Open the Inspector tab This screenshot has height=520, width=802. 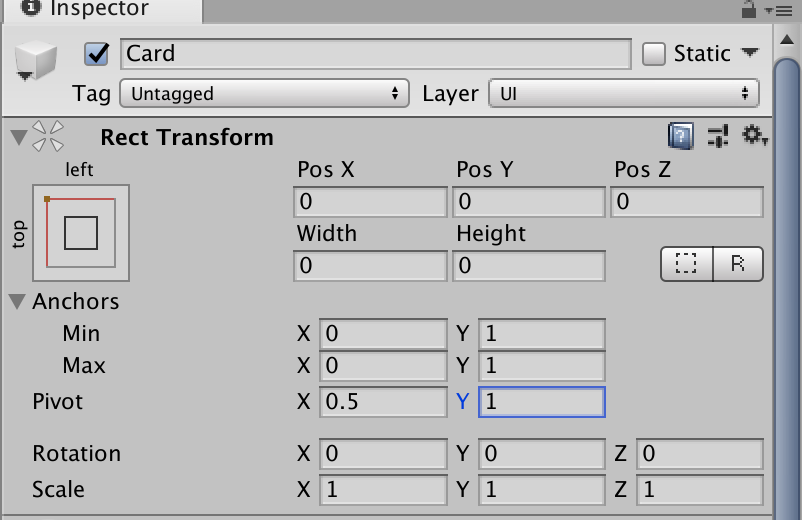(x=102, y=10)
